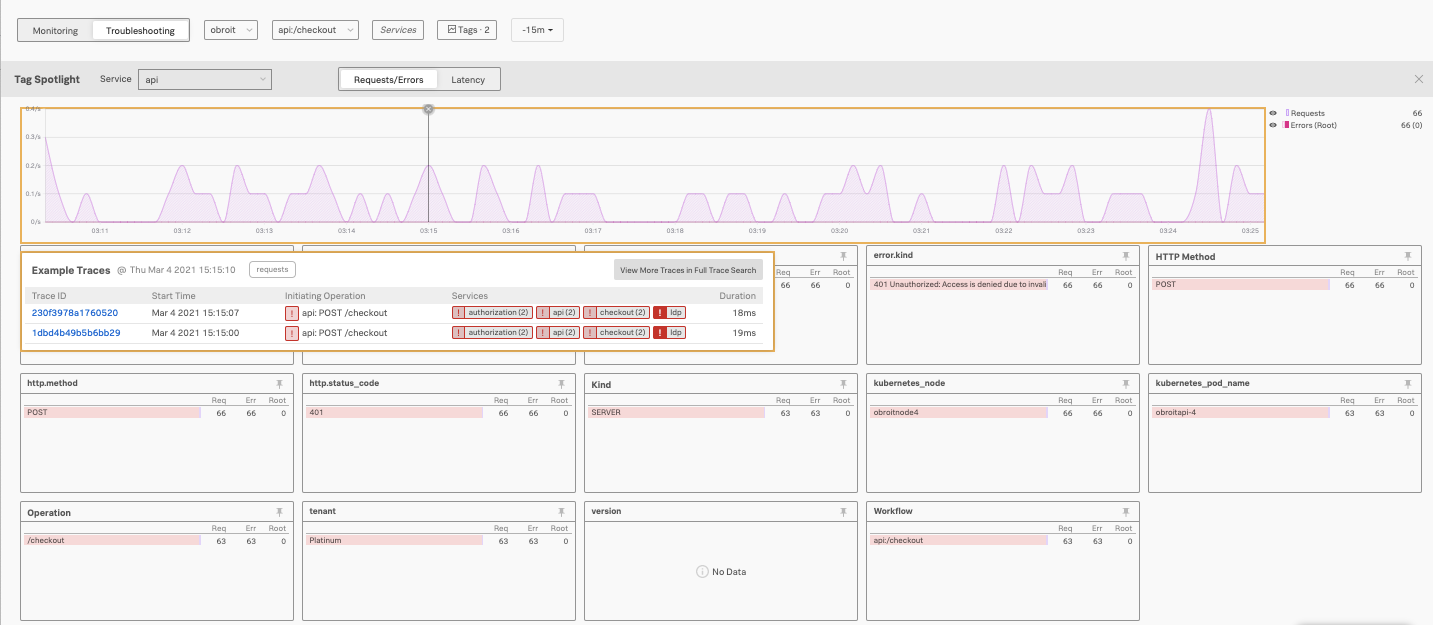Click api (2) service tag in 19ms trace

(558, 332)
